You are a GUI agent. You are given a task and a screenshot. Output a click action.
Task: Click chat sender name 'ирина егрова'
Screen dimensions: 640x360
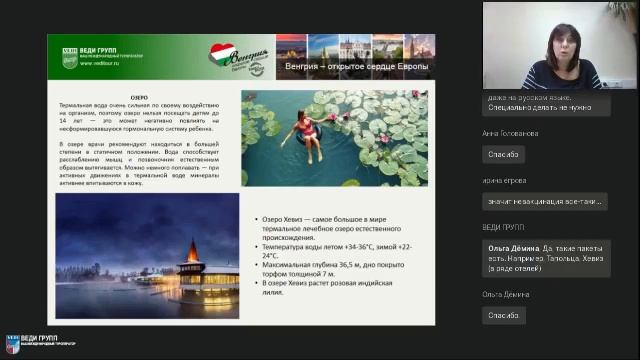[x=504, y=180]
